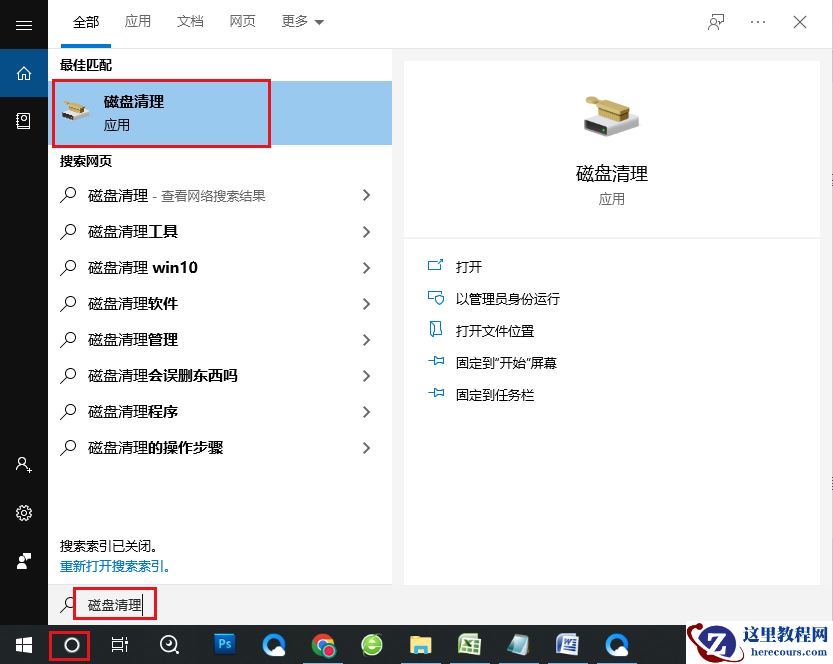Click the feedback icon near the top right

[716, 22]
